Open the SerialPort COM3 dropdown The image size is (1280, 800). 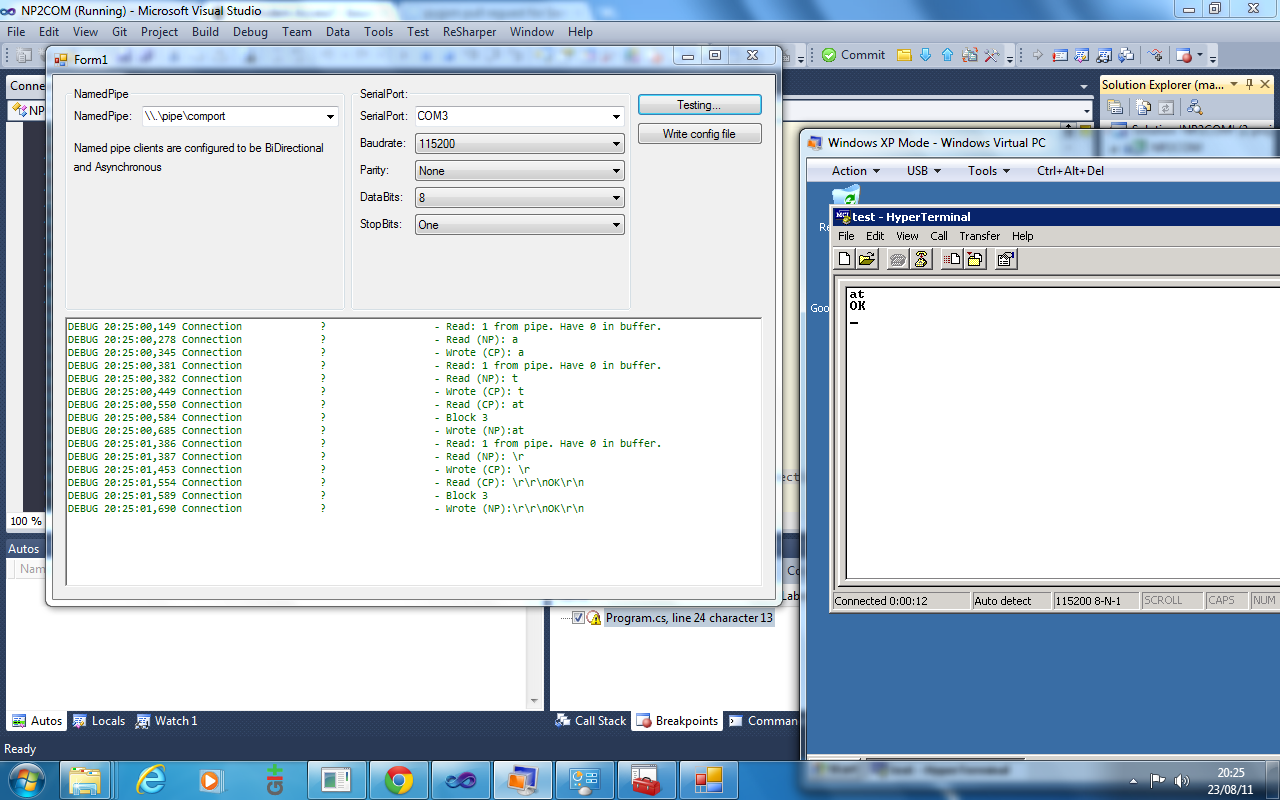point(617,116)
